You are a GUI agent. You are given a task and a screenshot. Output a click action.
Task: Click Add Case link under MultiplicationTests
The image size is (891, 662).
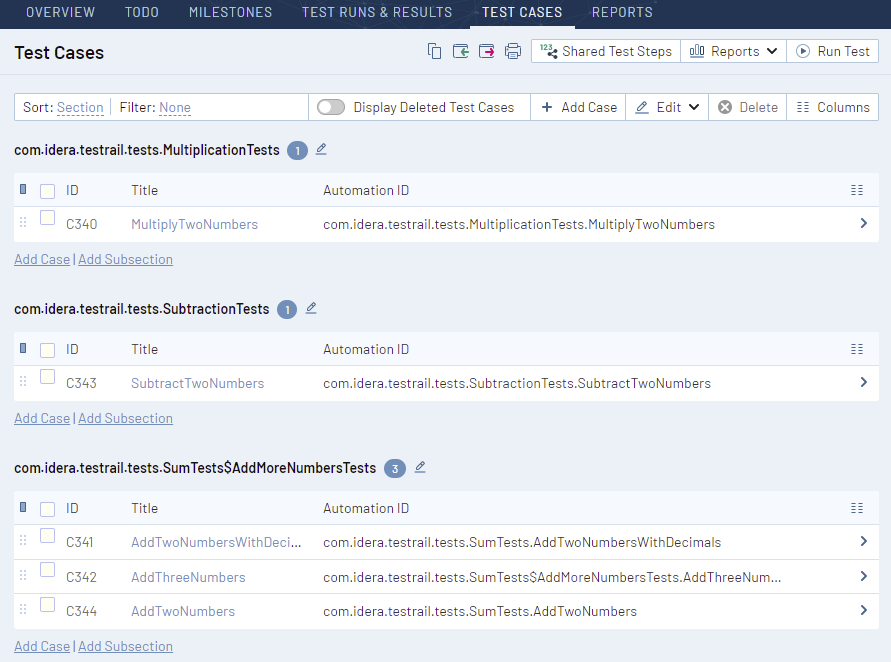[x=42, y=259]
